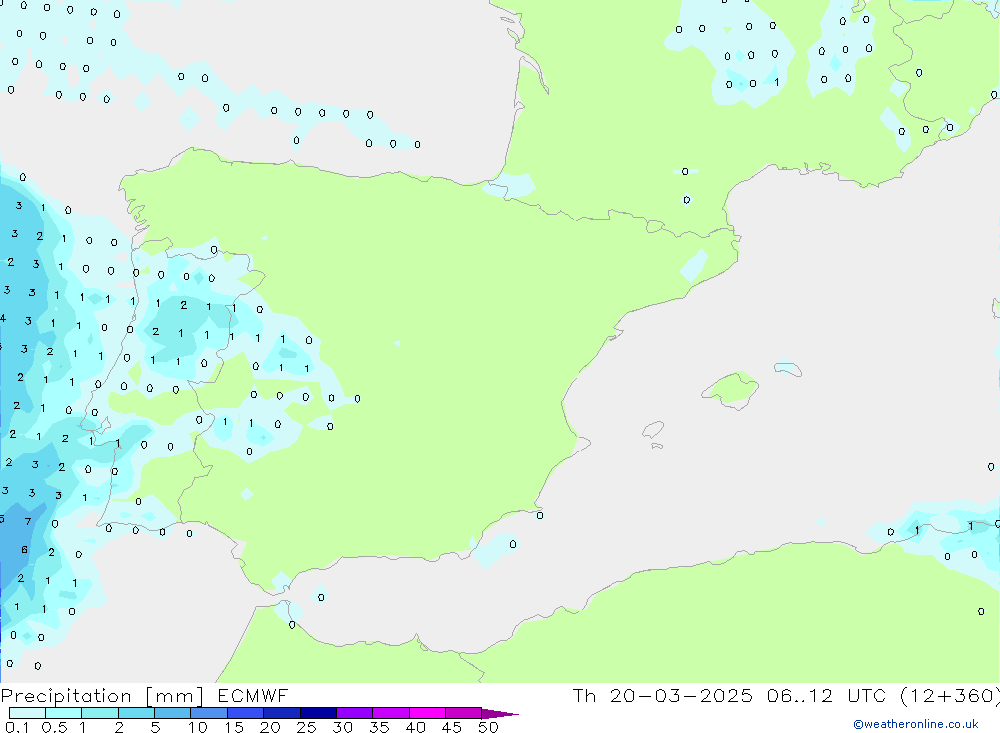1000x733 pixels.
Task: Click the legend label '25'
Action: click(x=306, y=727)
